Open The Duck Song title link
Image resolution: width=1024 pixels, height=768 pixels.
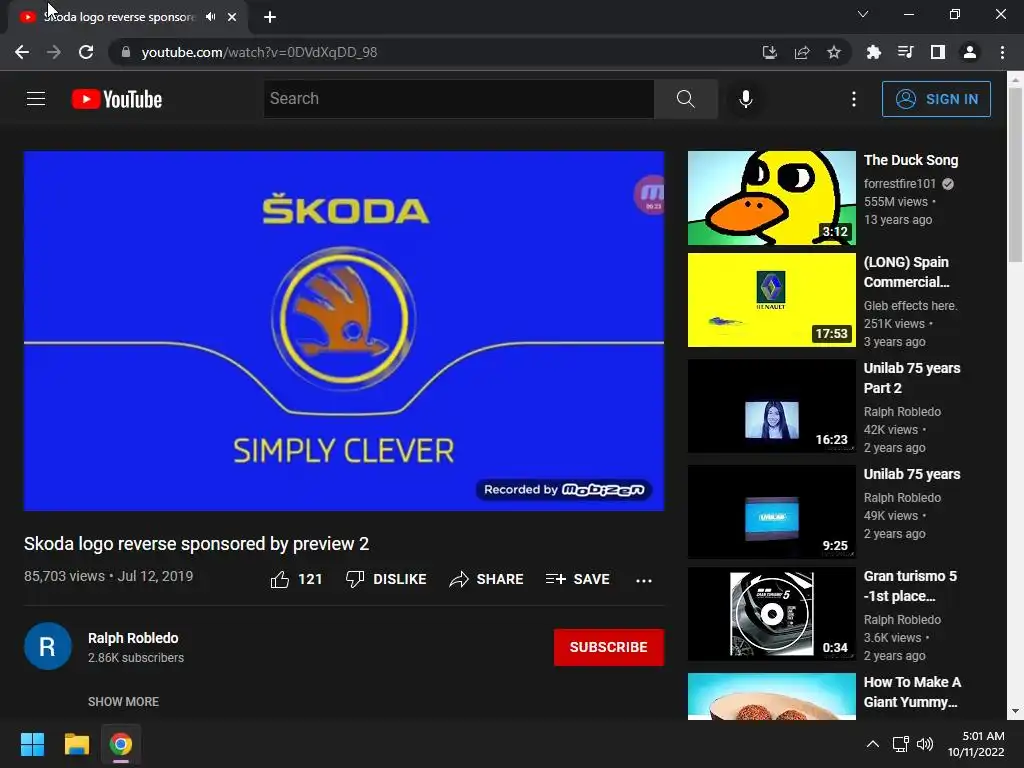[911, 160]
